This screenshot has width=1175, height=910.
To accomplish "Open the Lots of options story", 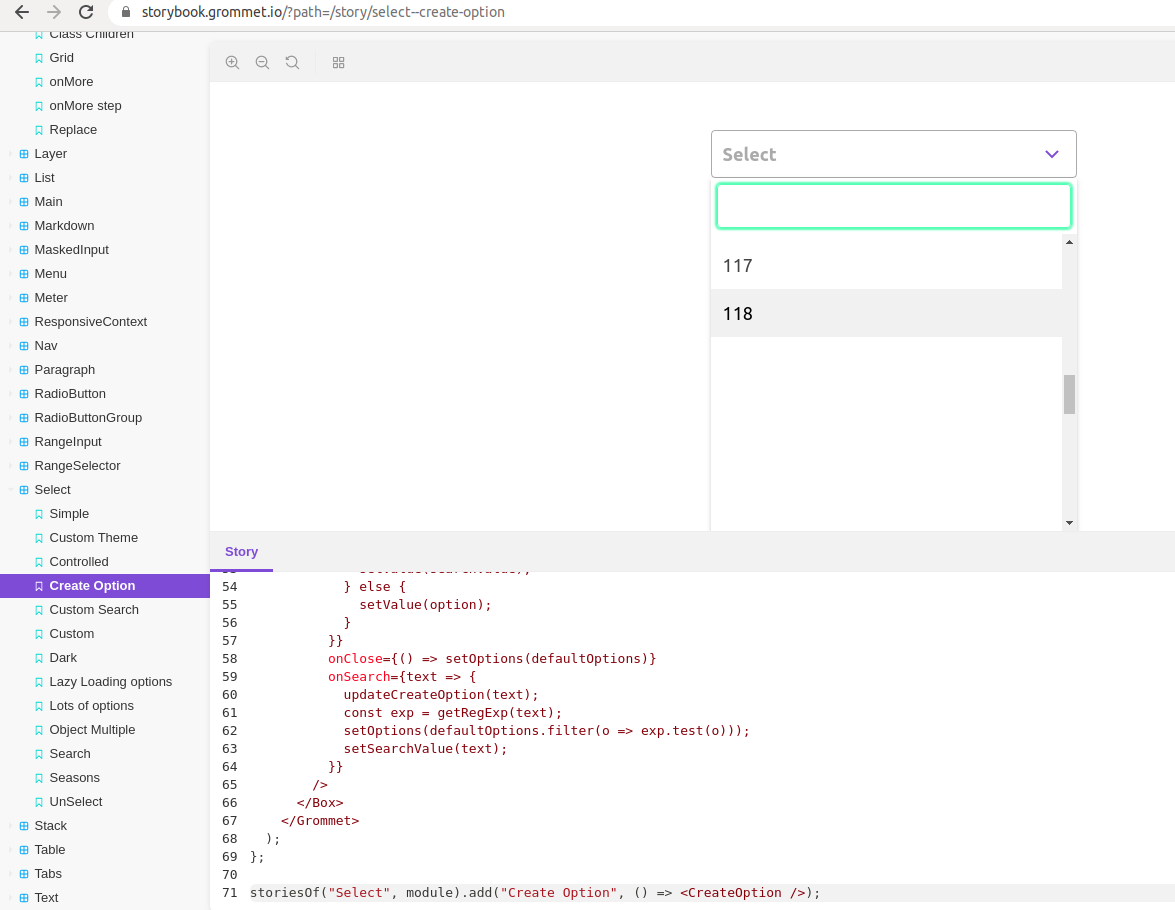I will [91, 705].
